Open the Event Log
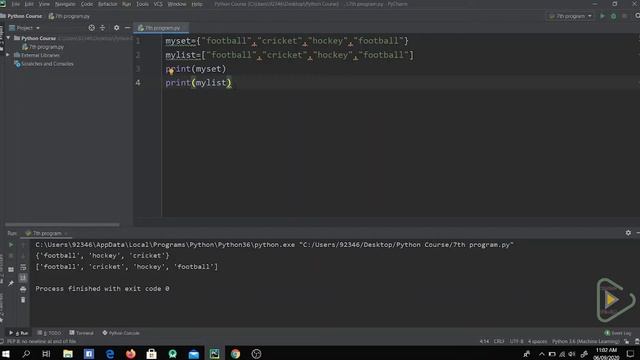 pos(618,333)
